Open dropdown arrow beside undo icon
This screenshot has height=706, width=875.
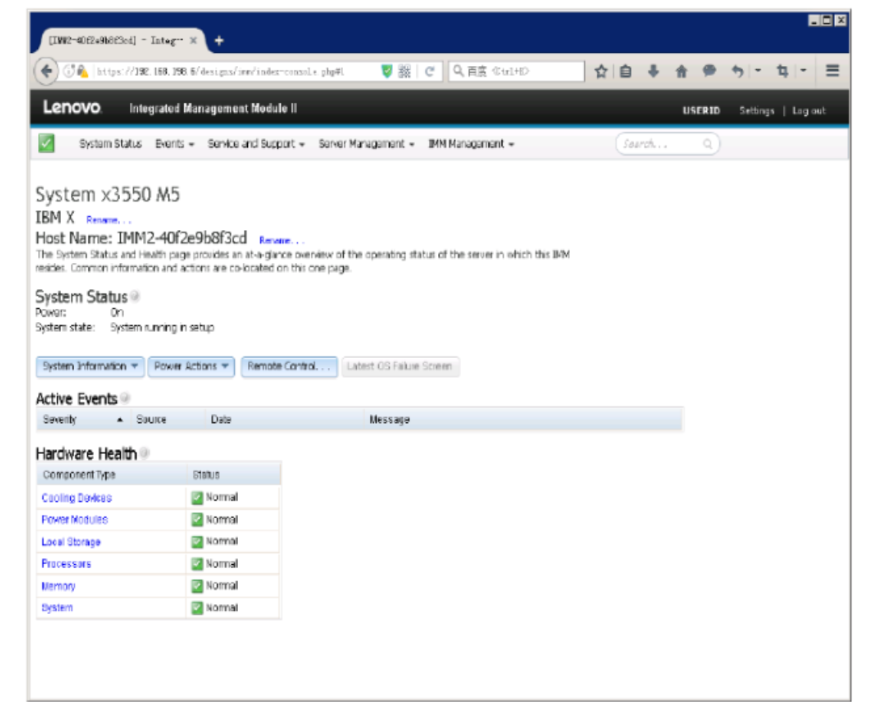pos(758,70)
